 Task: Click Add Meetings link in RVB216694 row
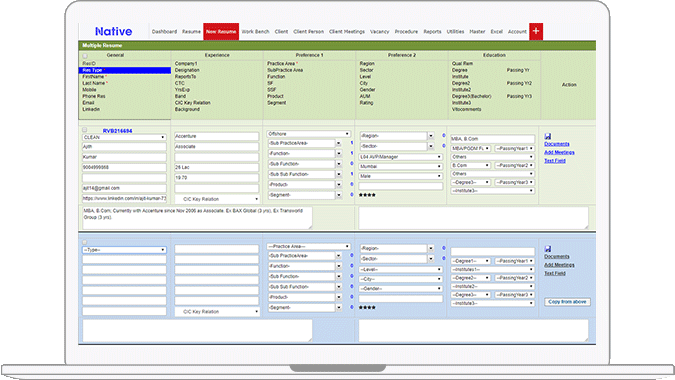pyautogui.click(x=559, y=152)
